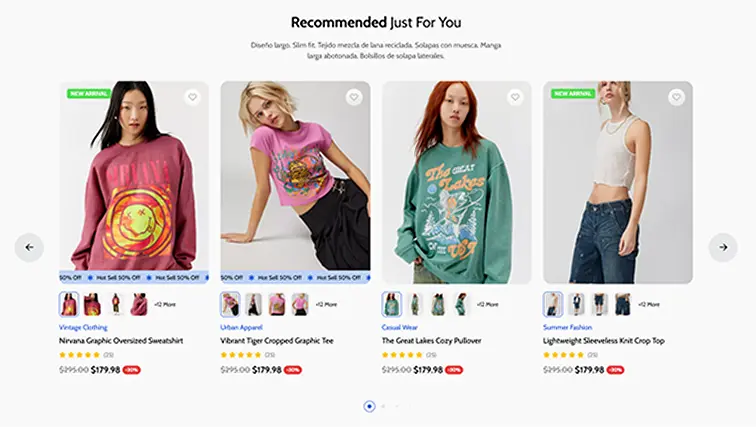756x427 pixels.
Task: Open the Urban Apparel category link
Action: 243,327
